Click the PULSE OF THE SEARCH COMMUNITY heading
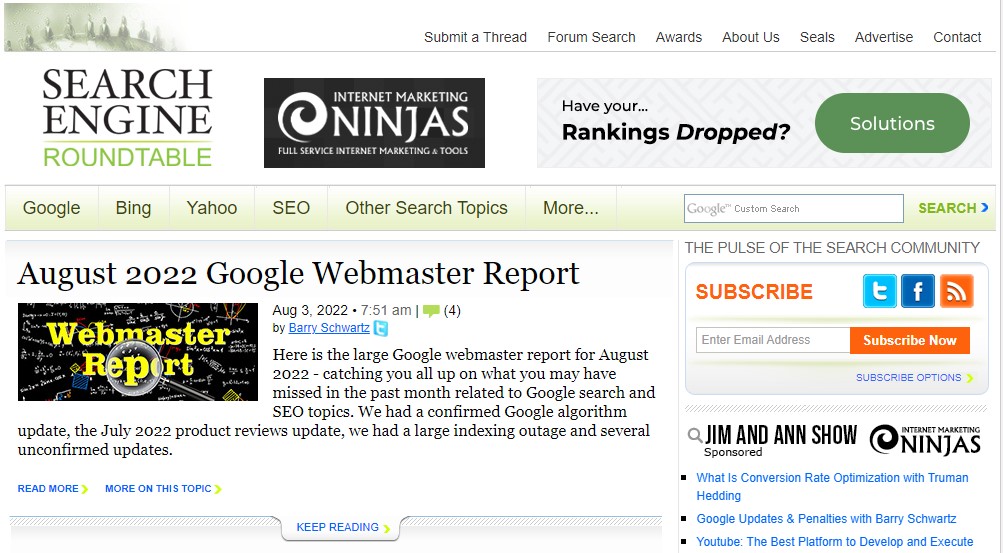This screenshot has width=1003, height=553. click(x=832, y=247)
